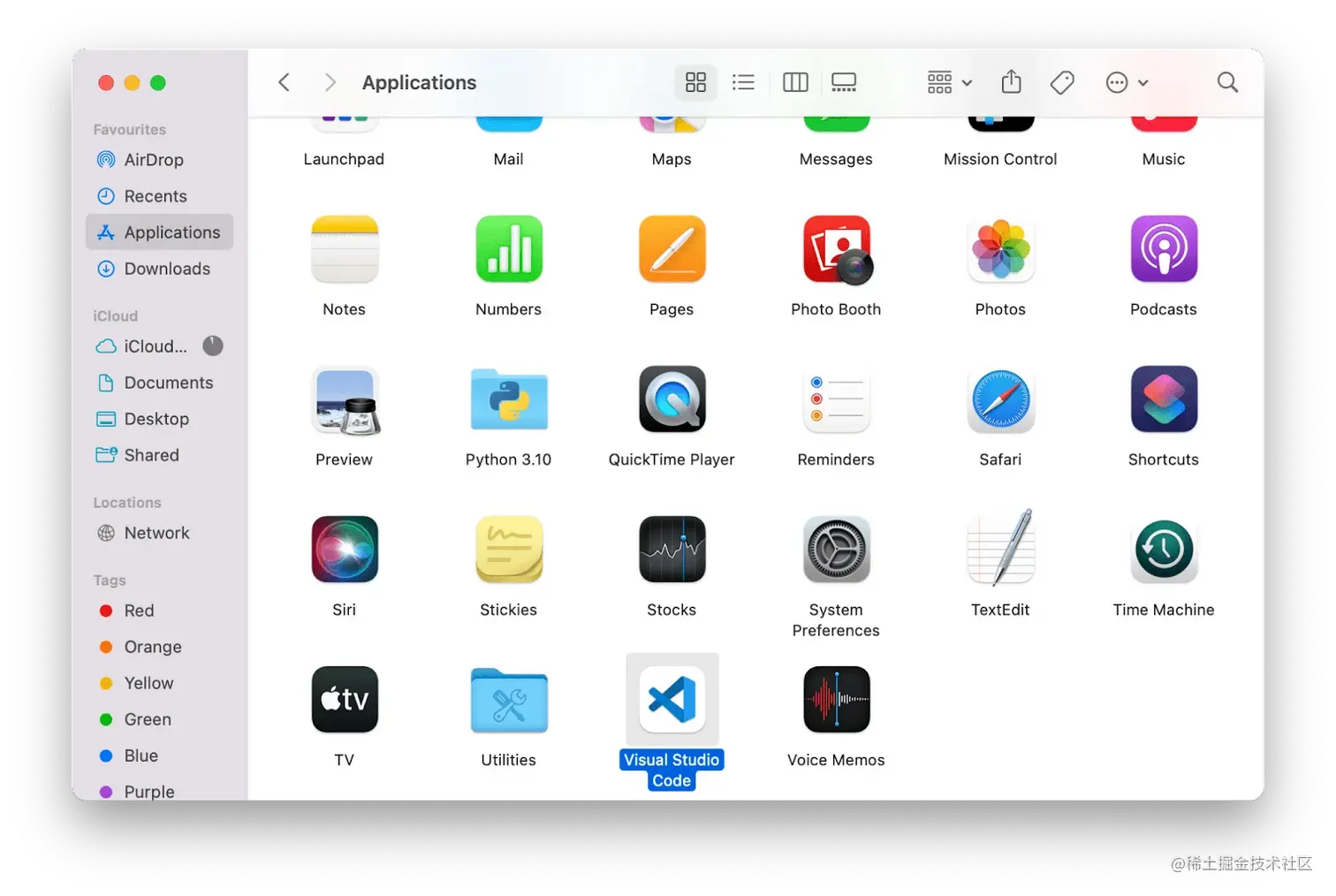Select QuickTime Player icon
1336x896 pixels.
(672, 399)
